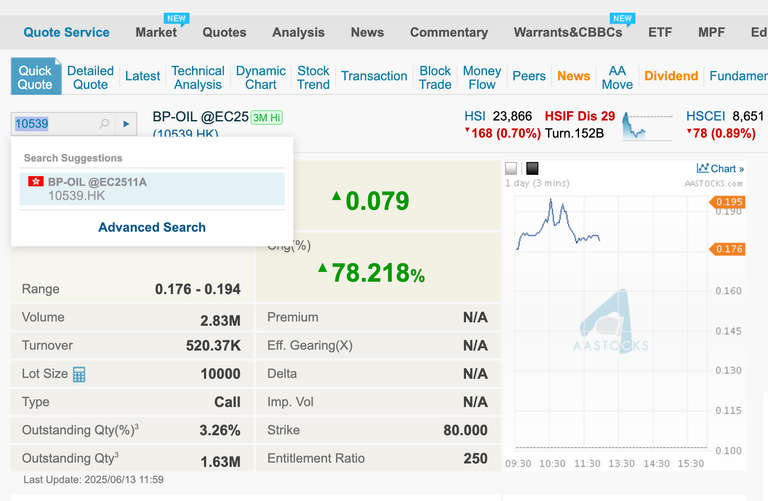Click the Outstanding Qty value 1.63M
The image size is (768, 501).
click(x=220, y=462)
